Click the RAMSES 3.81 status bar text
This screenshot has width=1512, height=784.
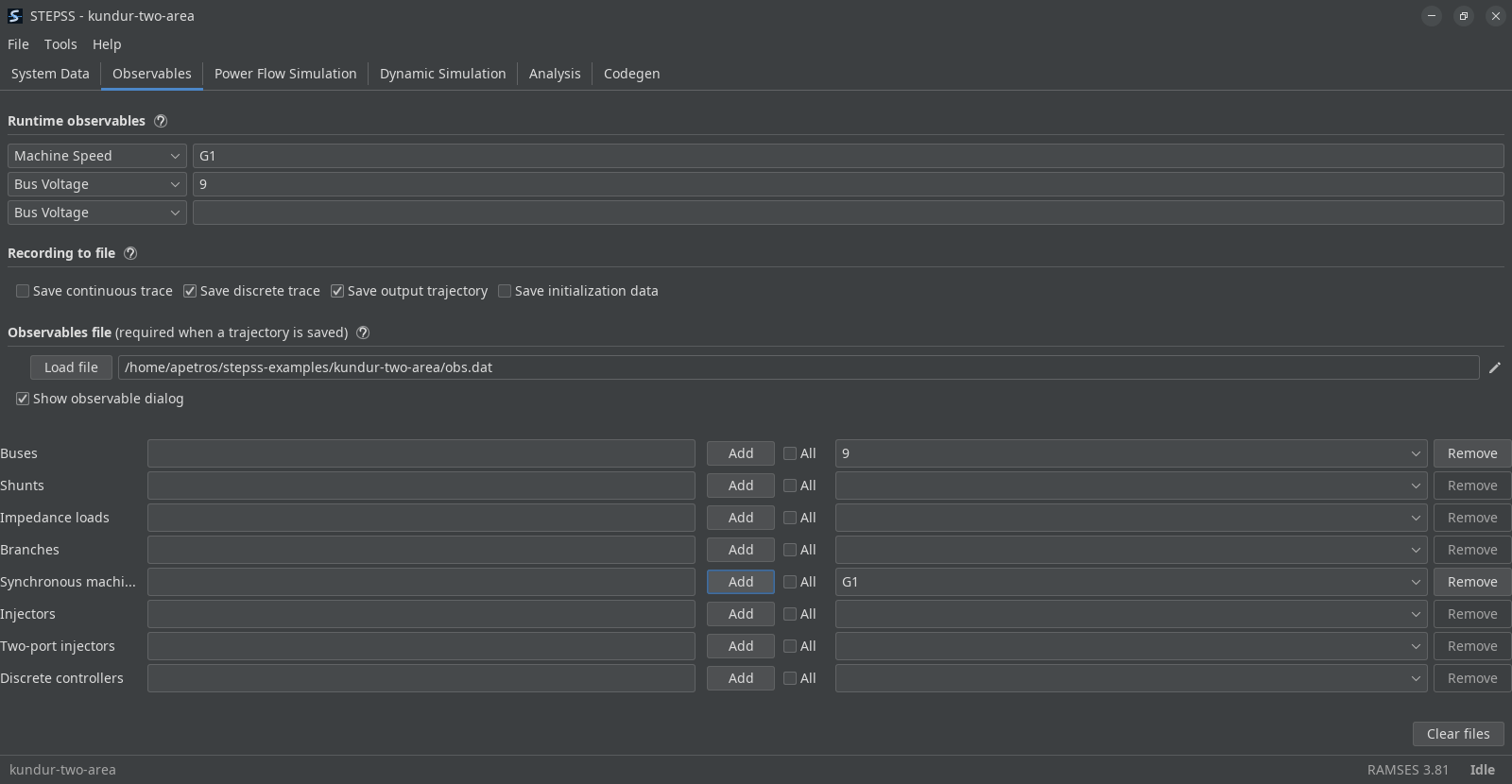click(x=1407, y=770)
